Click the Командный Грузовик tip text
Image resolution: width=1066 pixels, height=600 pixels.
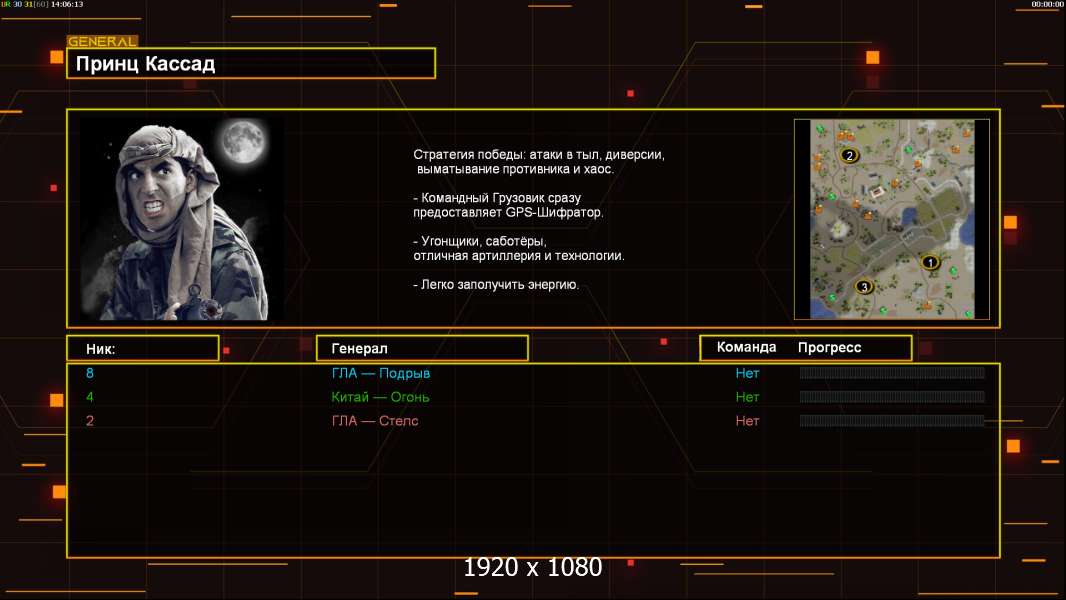(x=508, y=205)
